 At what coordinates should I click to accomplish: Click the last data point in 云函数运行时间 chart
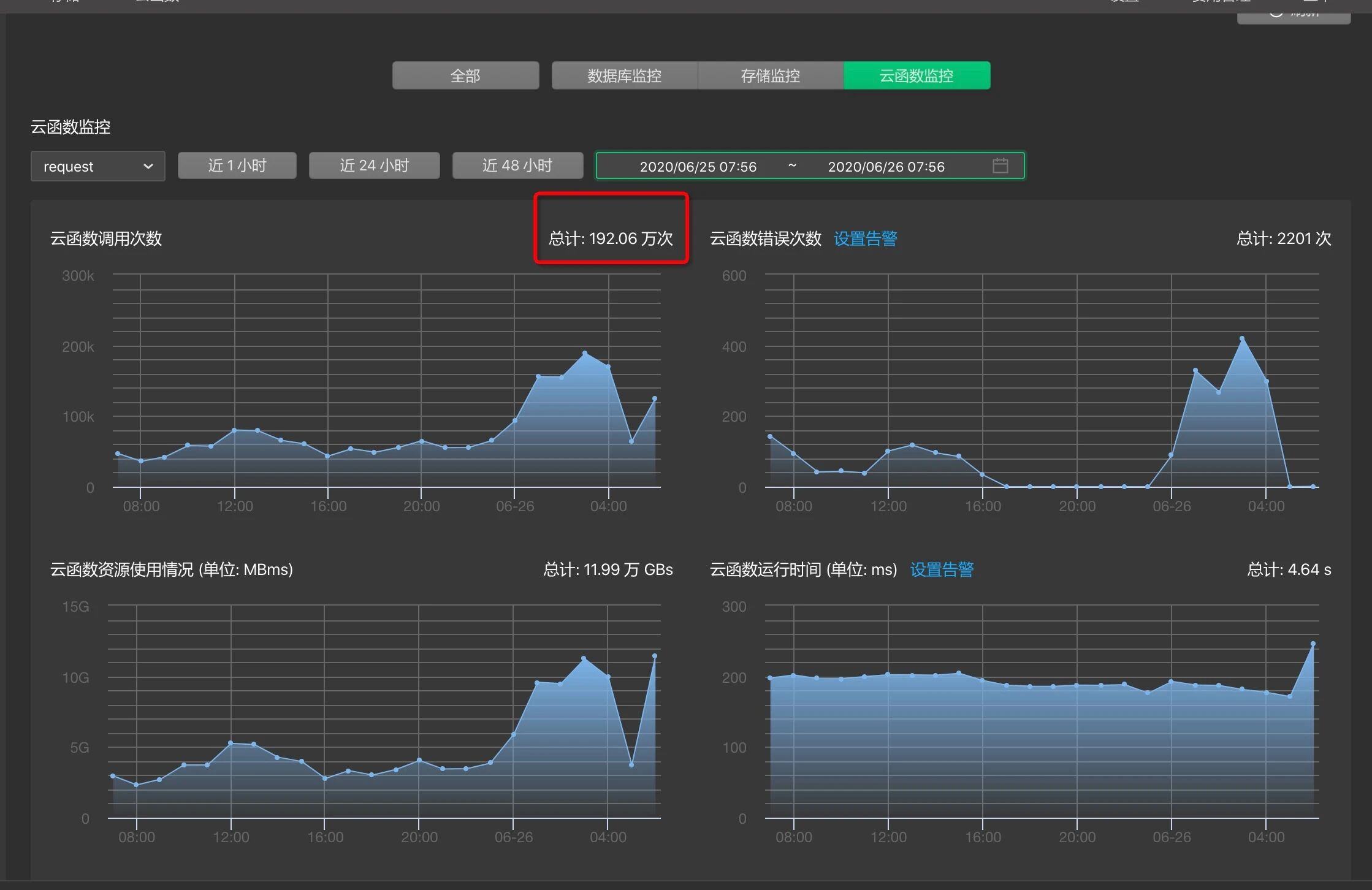pyautogui.click(x=1313, y=644)
